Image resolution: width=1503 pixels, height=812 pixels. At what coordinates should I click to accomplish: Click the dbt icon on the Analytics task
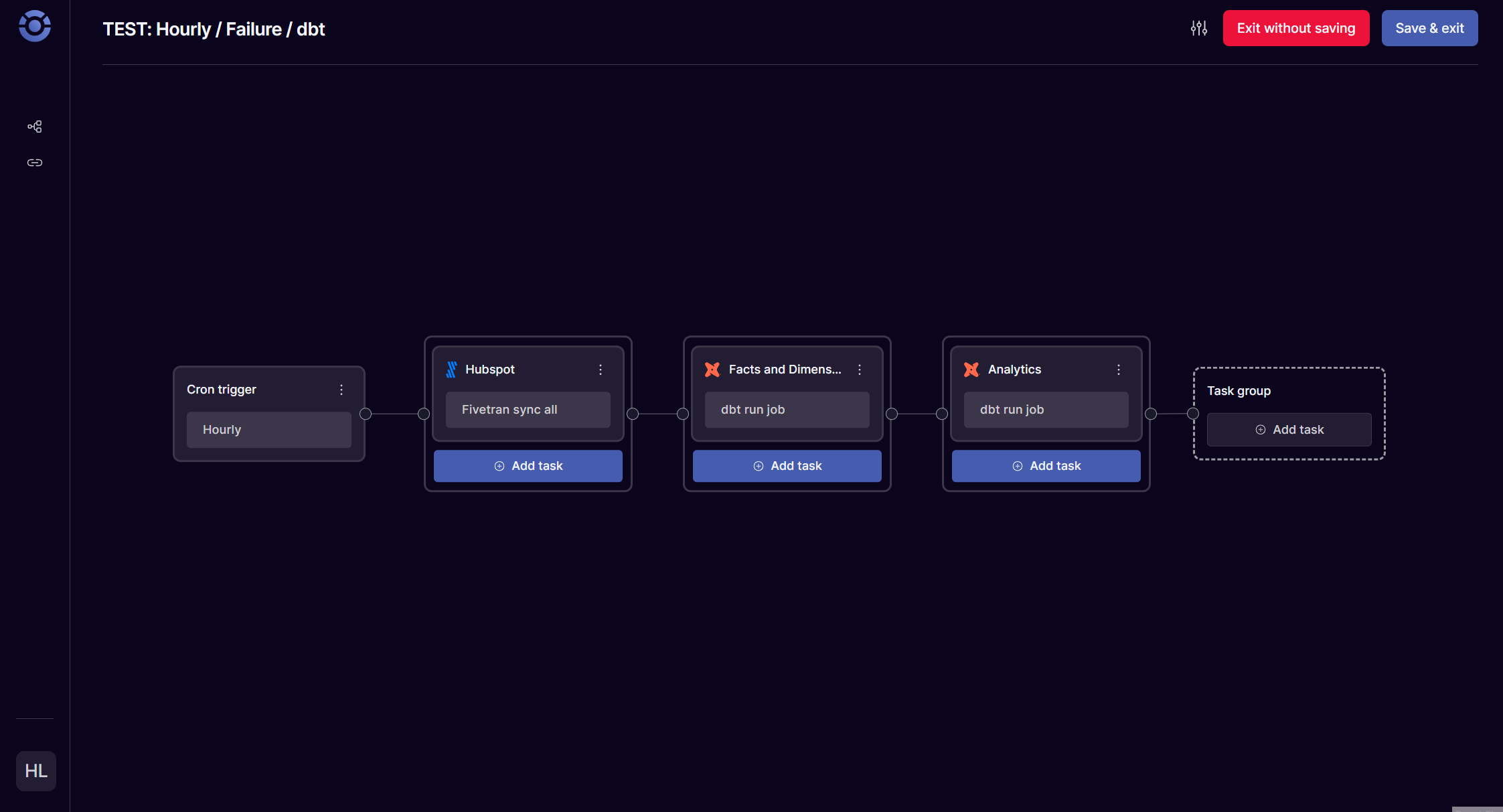coord(971,369)
